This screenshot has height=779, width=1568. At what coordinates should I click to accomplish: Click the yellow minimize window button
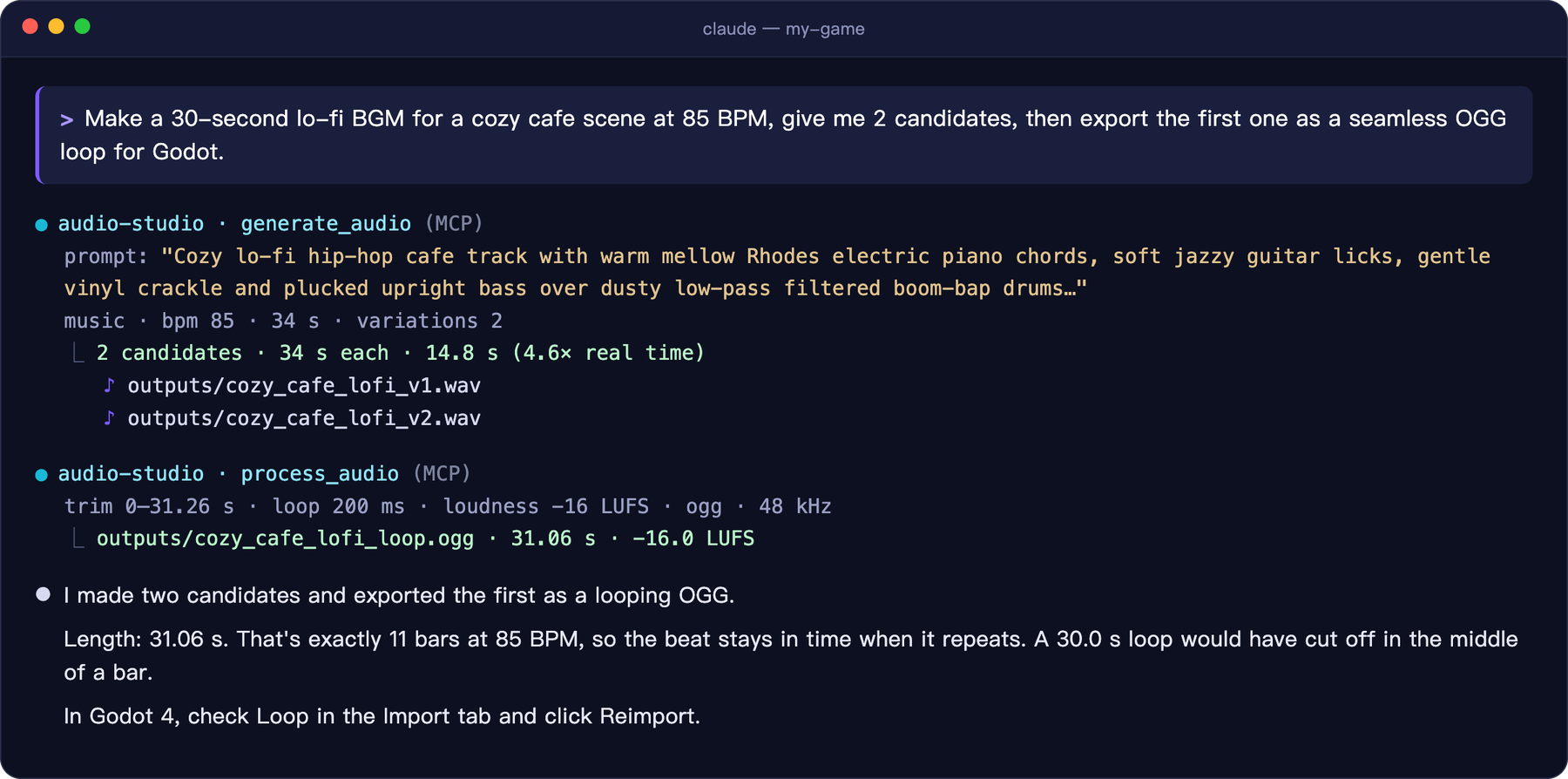[x=56, y=26]
